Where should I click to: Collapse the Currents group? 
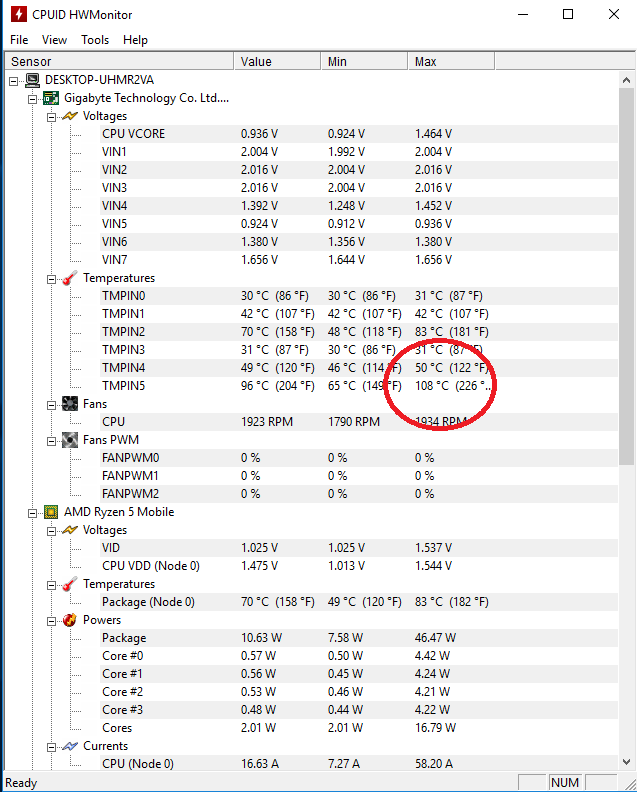point(51,747)
